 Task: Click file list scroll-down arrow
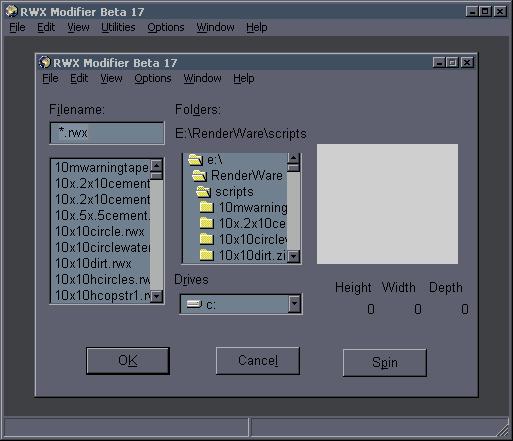pos(156,296)
